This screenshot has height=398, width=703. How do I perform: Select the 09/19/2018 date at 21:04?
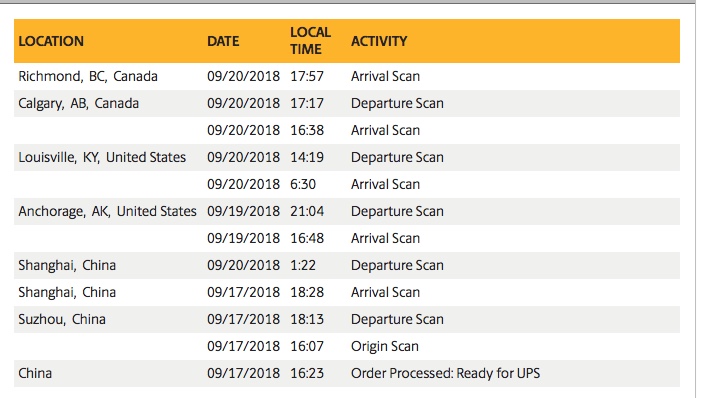coord(243,211)
